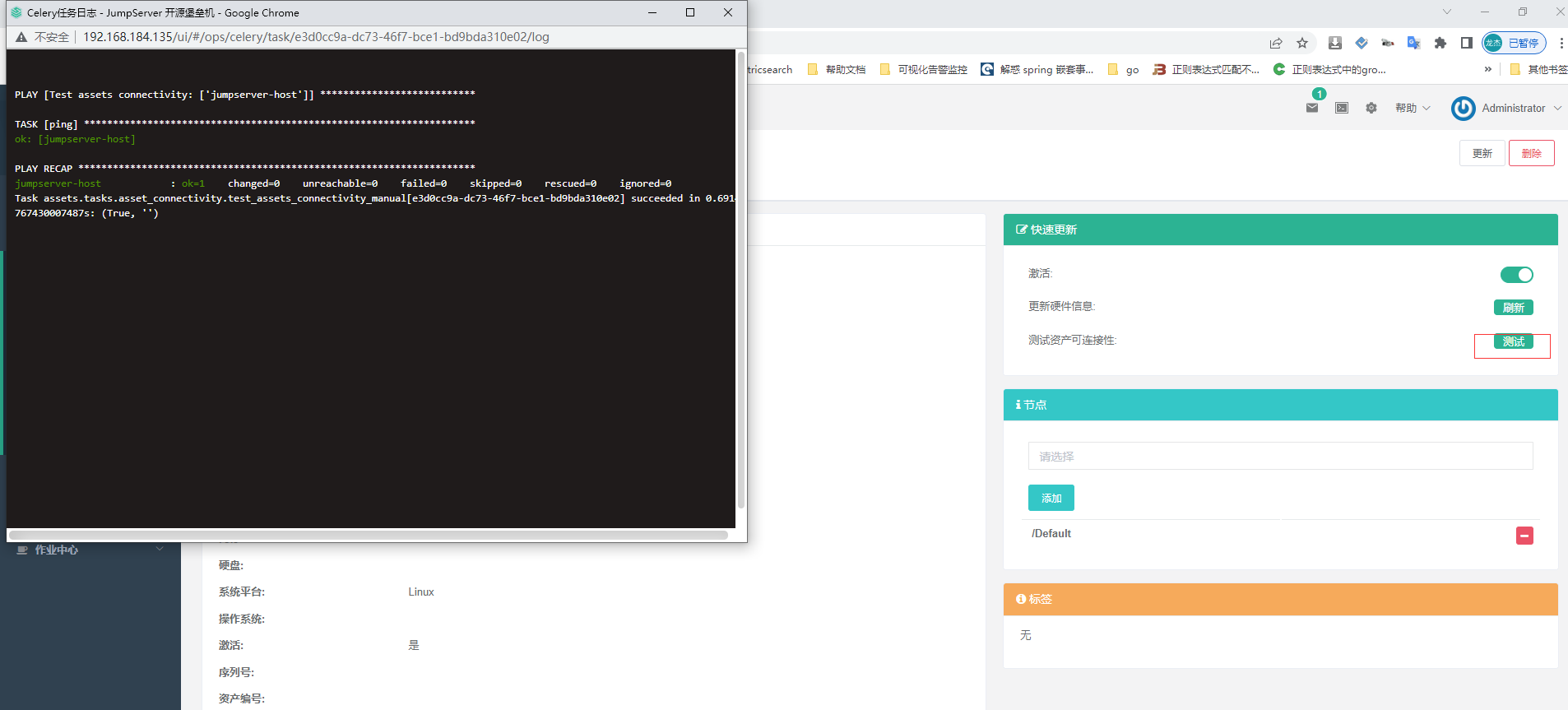
Task: Click the 标签 panel header
Action: coord(1281,599)
